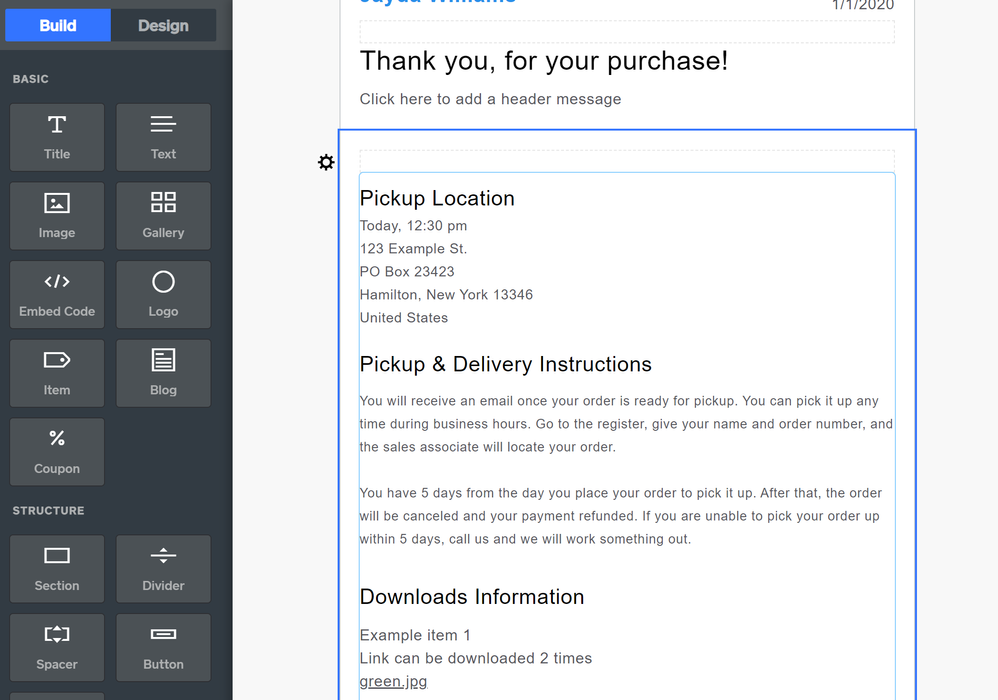Select the Pickup Location text block

(437, 198)
